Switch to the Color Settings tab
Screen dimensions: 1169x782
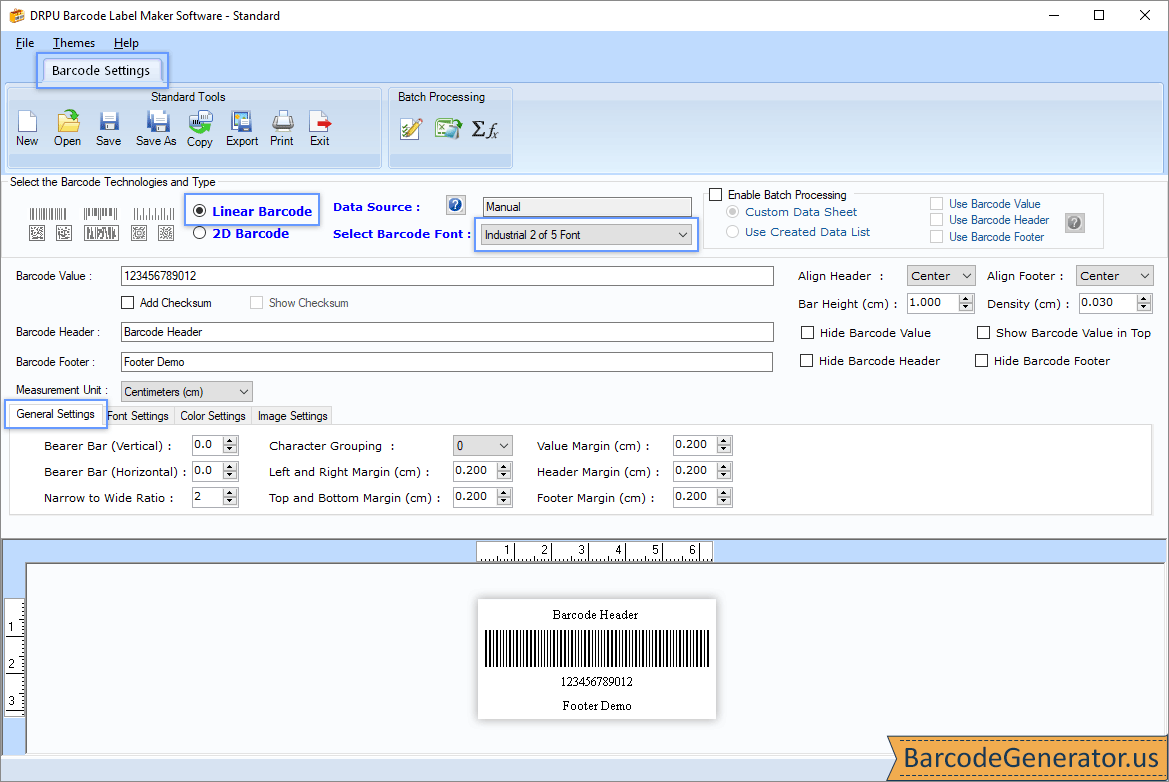pyautogui.click(x=212, y=416)
